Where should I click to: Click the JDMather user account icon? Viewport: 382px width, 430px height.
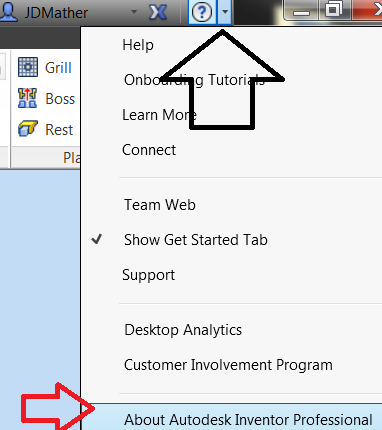(9, 12)
